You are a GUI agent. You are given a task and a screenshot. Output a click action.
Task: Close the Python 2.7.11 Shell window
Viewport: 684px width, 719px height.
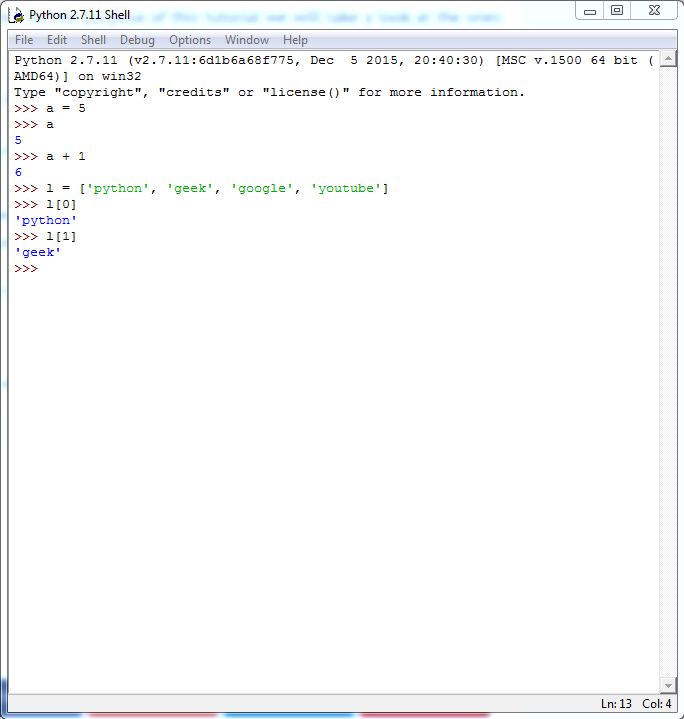[x=654, y=11]
